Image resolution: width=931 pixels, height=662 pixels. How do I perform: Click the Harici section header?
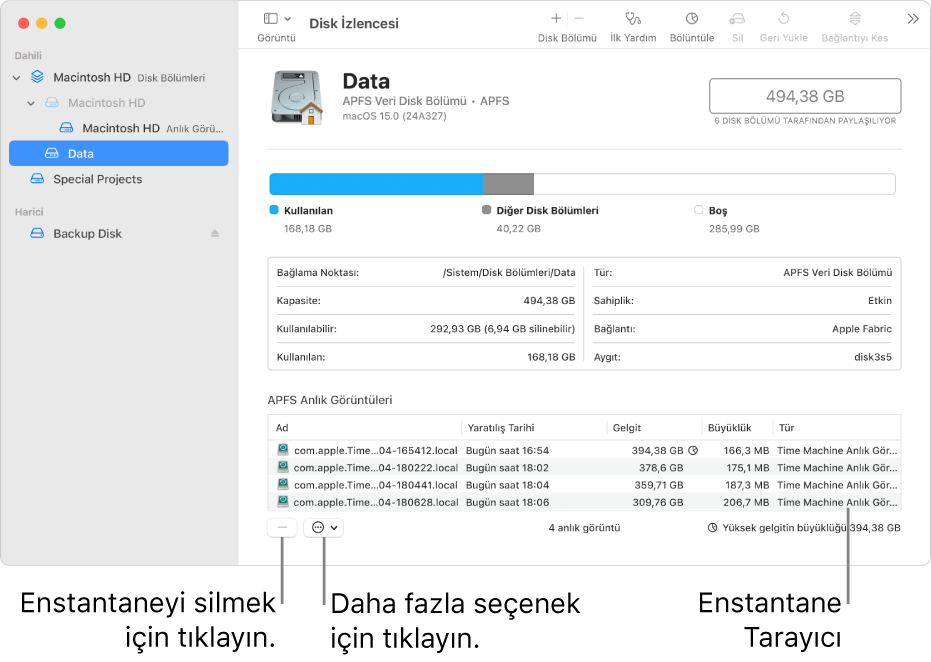click(x=29, y=212)
